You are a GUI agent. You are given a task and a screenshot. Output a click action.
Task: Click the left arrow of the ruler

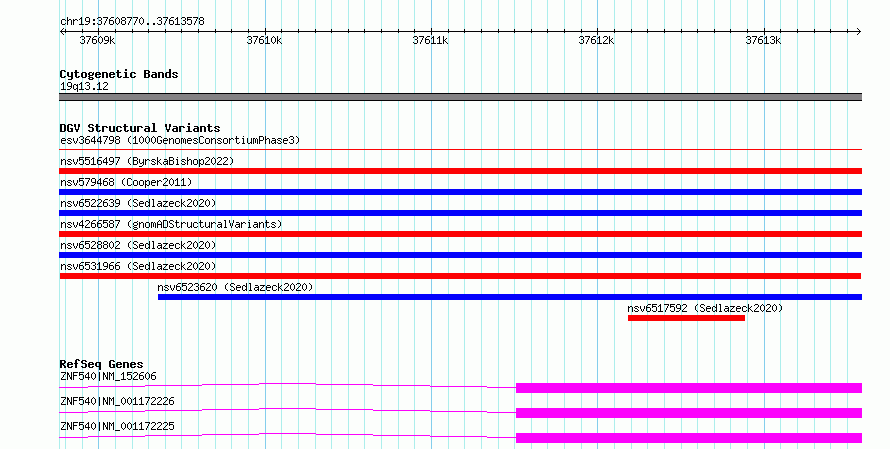[62, 32]
